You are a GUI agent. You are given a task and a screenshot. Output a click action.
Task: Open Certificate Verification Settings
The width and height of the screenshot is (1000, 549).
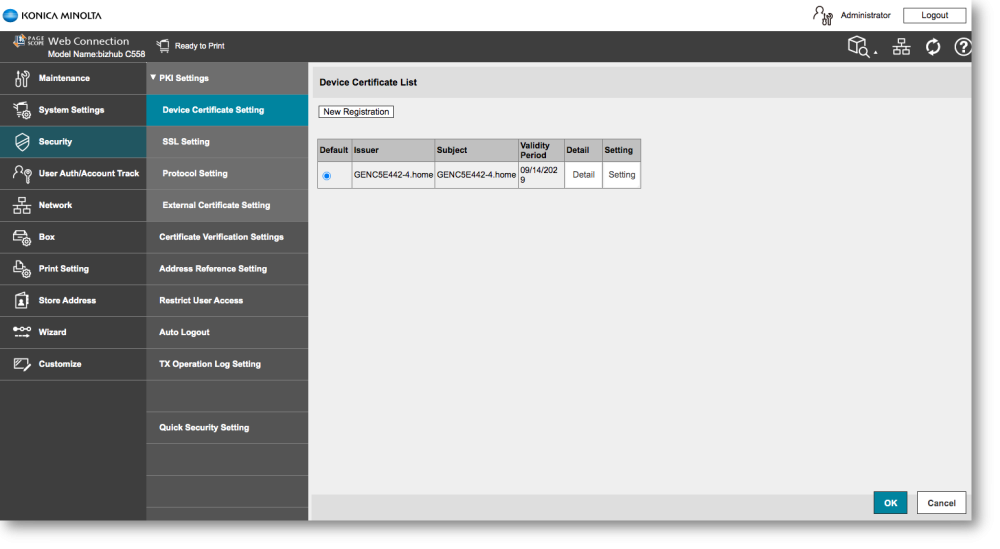[227, 237]
